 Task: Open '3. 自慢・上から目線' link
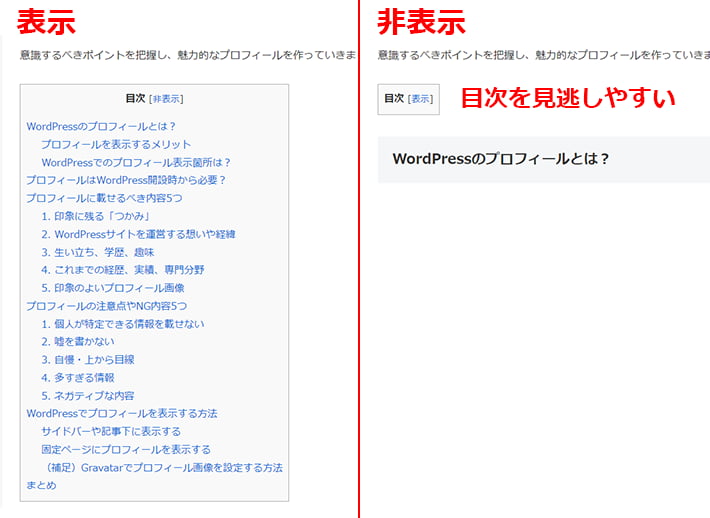88,360
